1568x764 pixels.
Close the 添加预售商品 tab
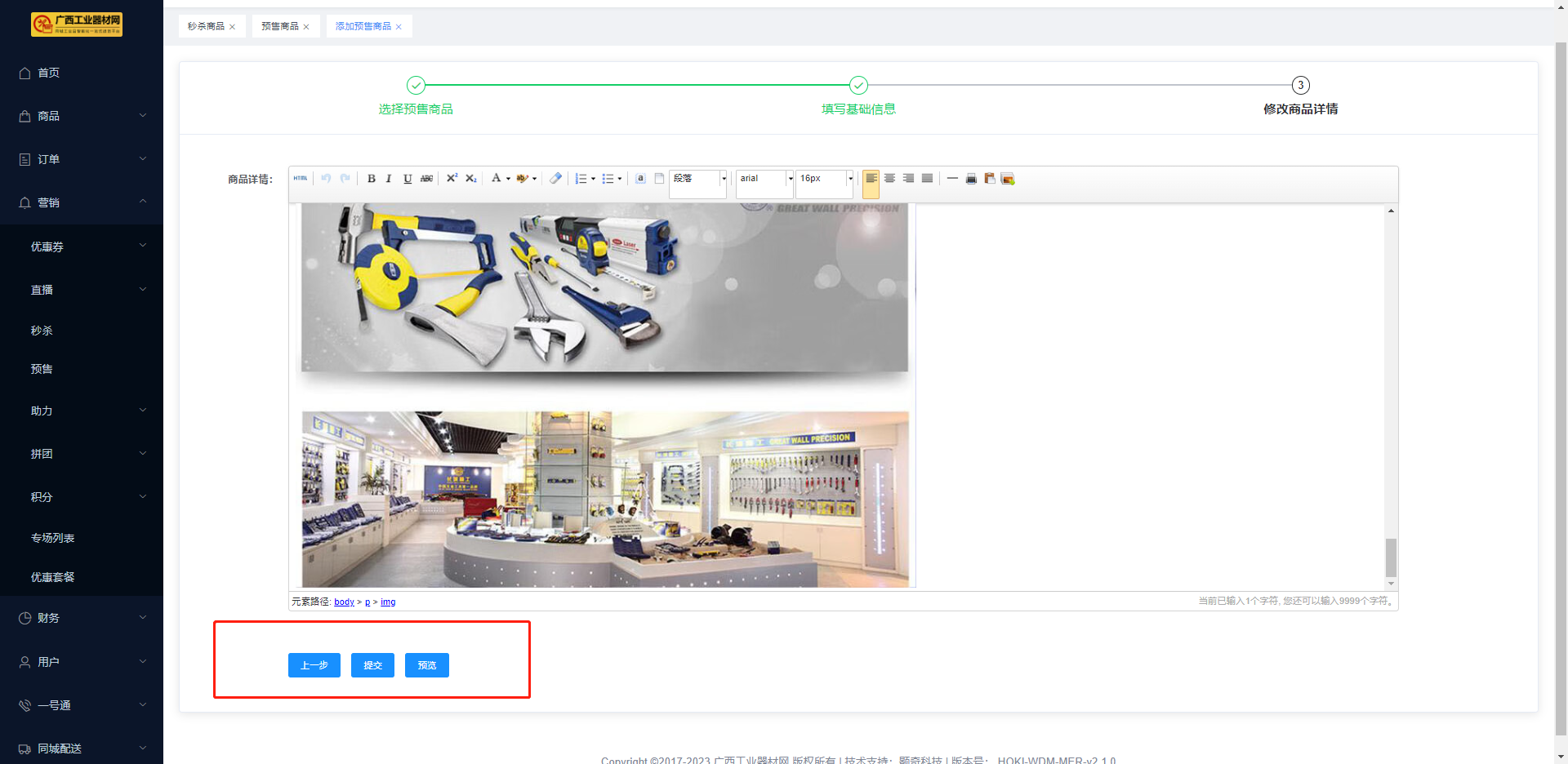[x=399, y=27]
